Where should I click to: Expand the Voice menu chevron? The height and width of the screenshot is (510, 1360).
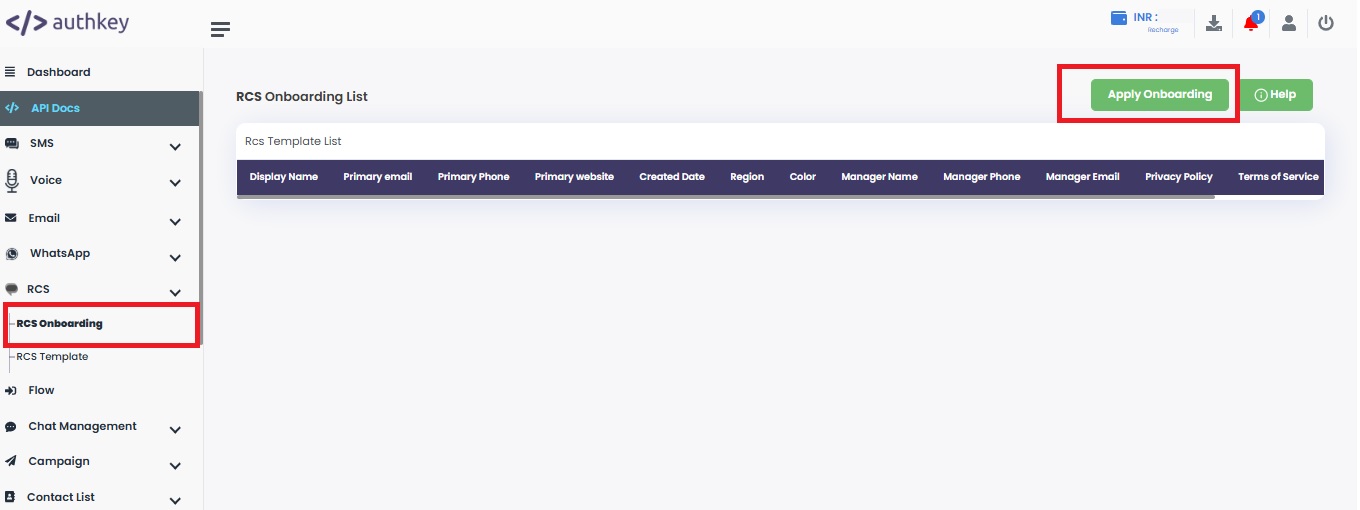coord(175,184)
